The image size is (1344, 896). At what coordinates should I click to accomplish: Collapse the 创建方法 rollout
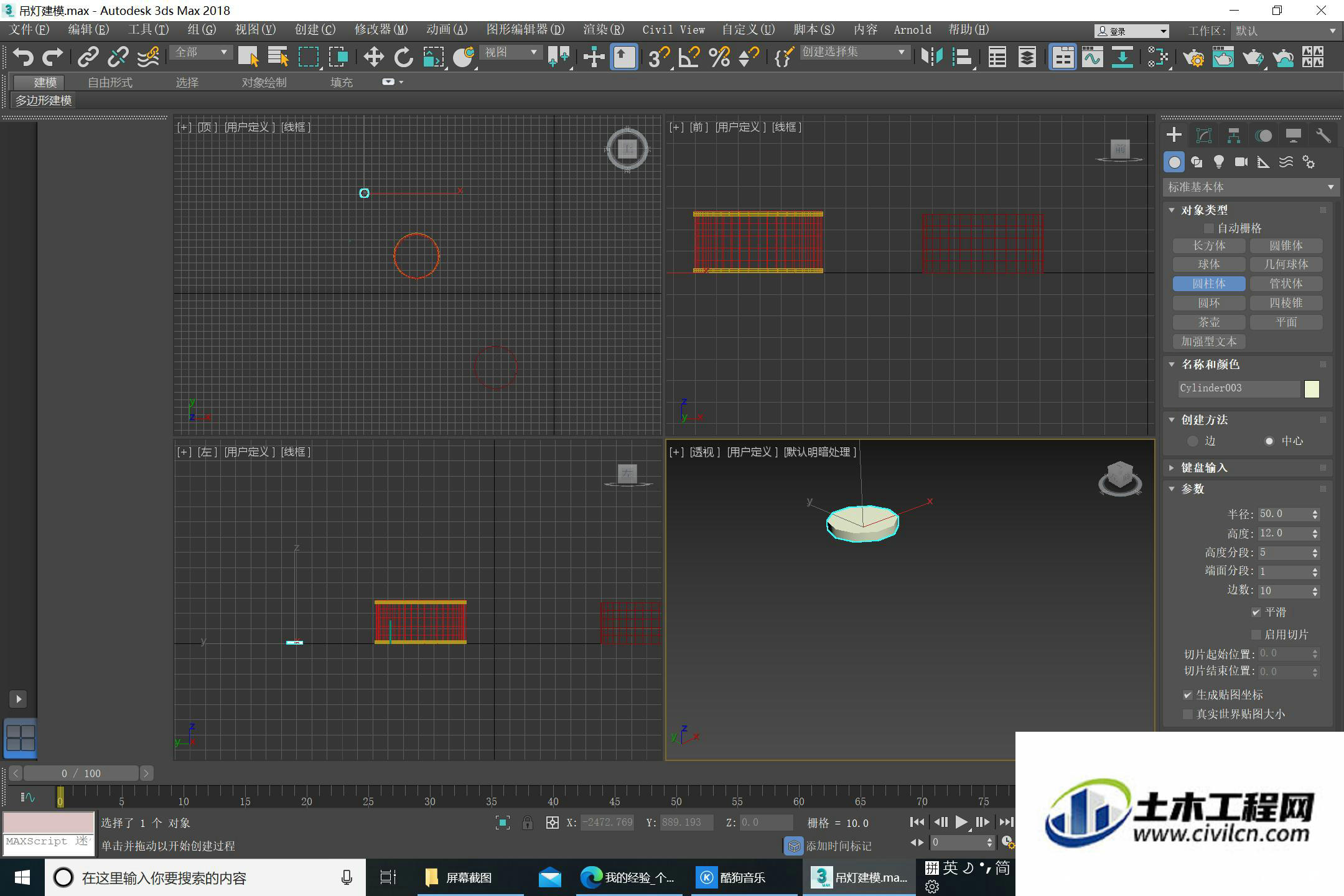tap(1172, 420)
